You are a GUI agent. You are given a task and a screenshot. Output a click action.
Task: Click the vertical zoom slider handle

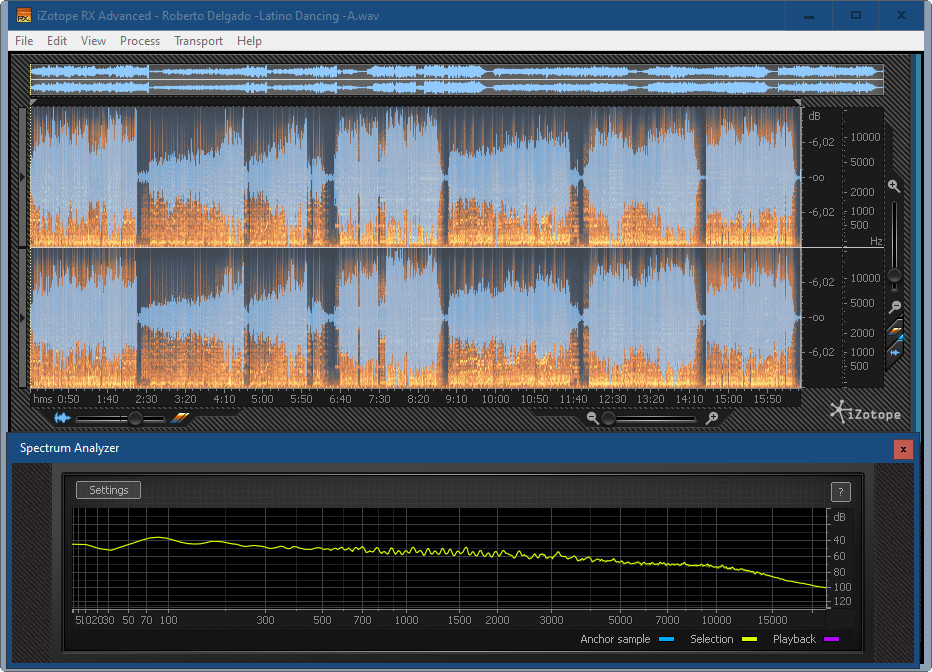pos(895,275)
